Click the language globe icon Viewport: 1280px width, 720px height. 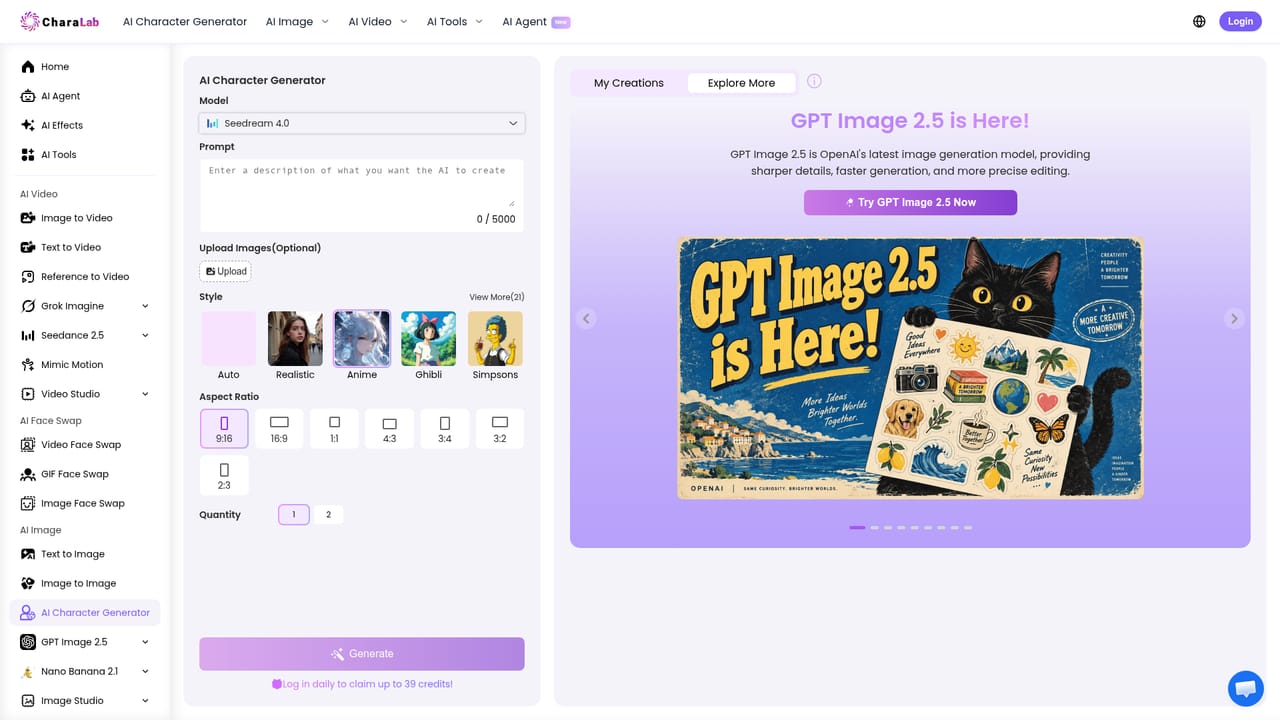click(x=1199, y=21)
